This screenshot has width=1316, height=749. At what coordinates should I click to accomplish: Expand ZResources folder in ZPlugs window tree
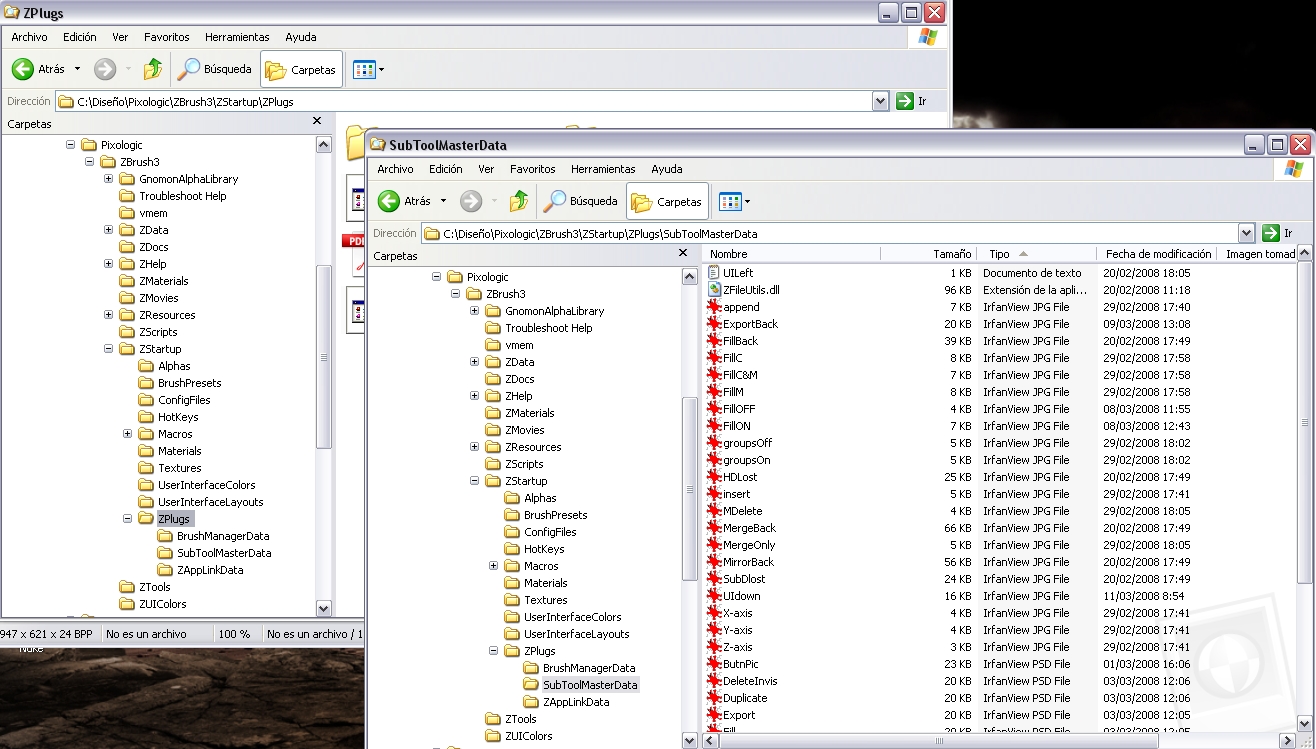[108, 314]
